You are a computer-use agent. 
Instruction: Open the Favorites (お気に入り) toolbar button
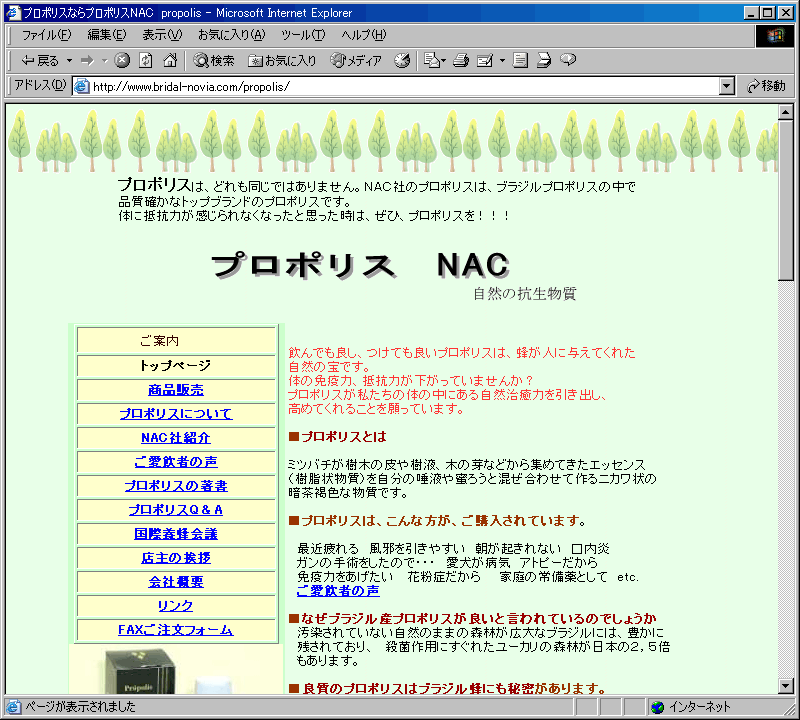(x=282, y=61)
